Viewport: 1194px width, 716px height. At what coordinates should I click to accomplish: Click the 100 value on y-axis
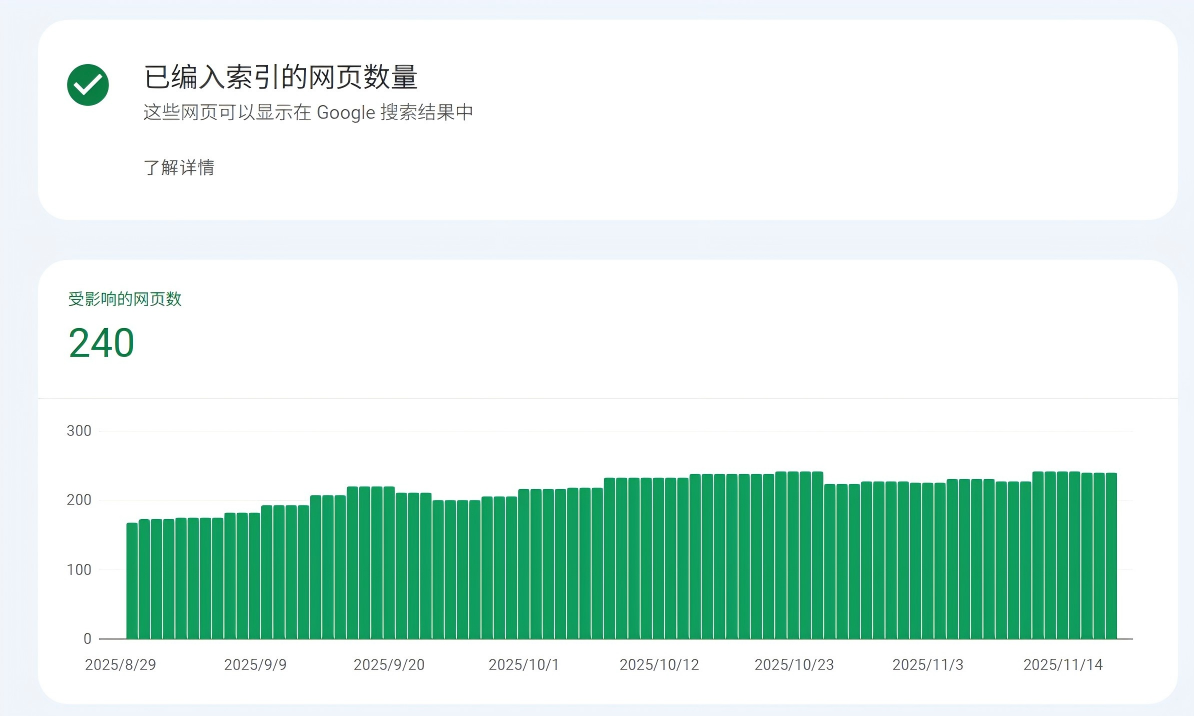tap(79, 569)
